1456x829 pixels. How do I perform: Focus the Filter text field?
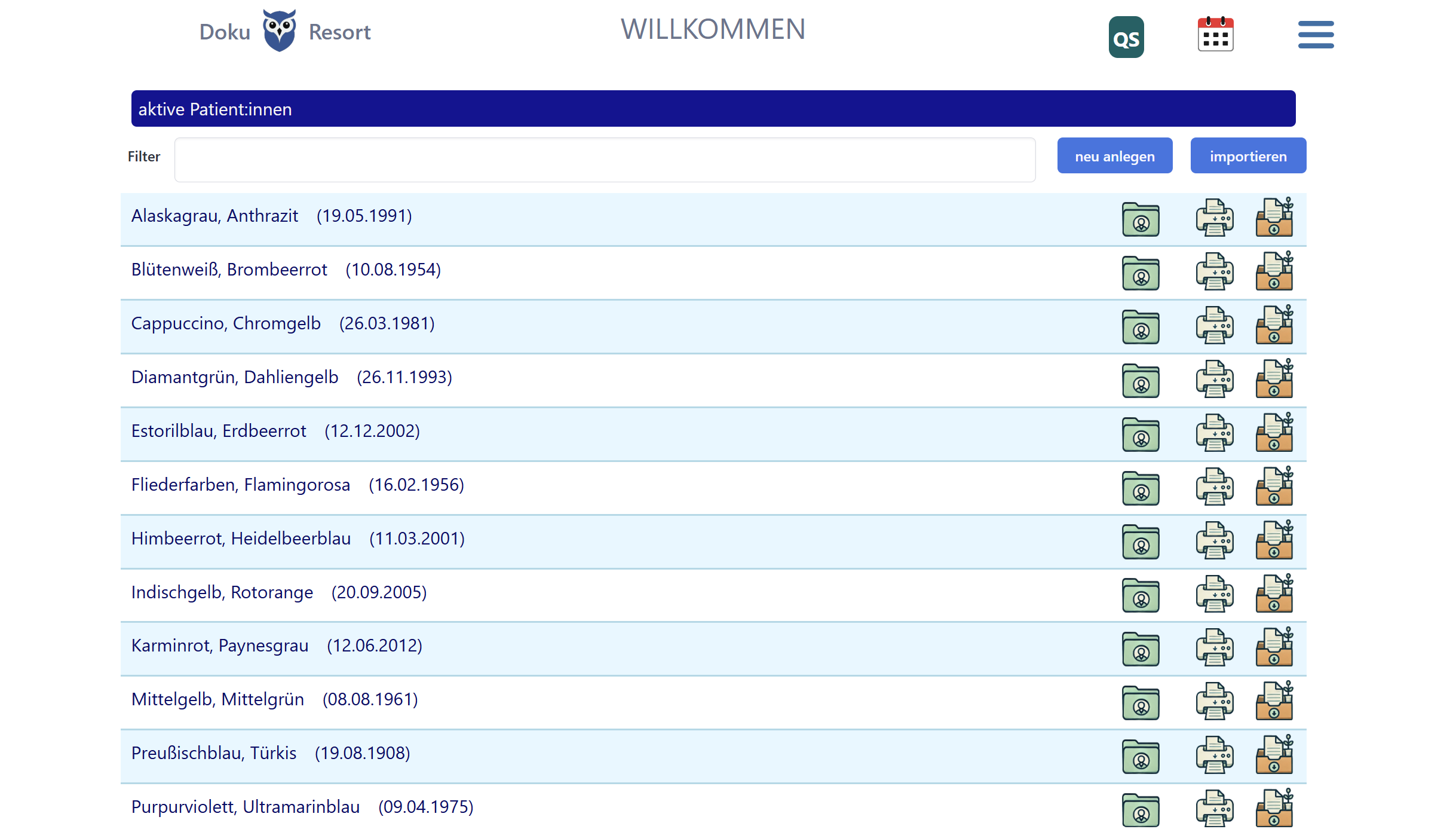(x=605, y=160)
